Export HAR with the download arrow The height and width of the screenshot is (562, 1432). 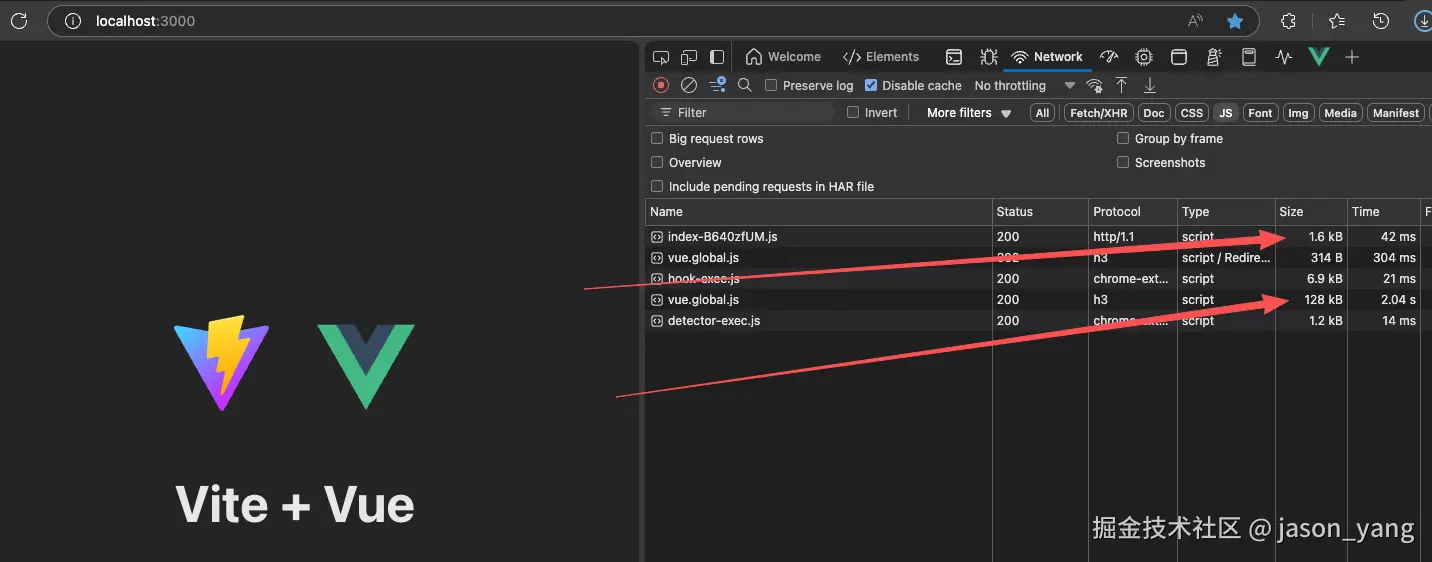point(1150,85)
